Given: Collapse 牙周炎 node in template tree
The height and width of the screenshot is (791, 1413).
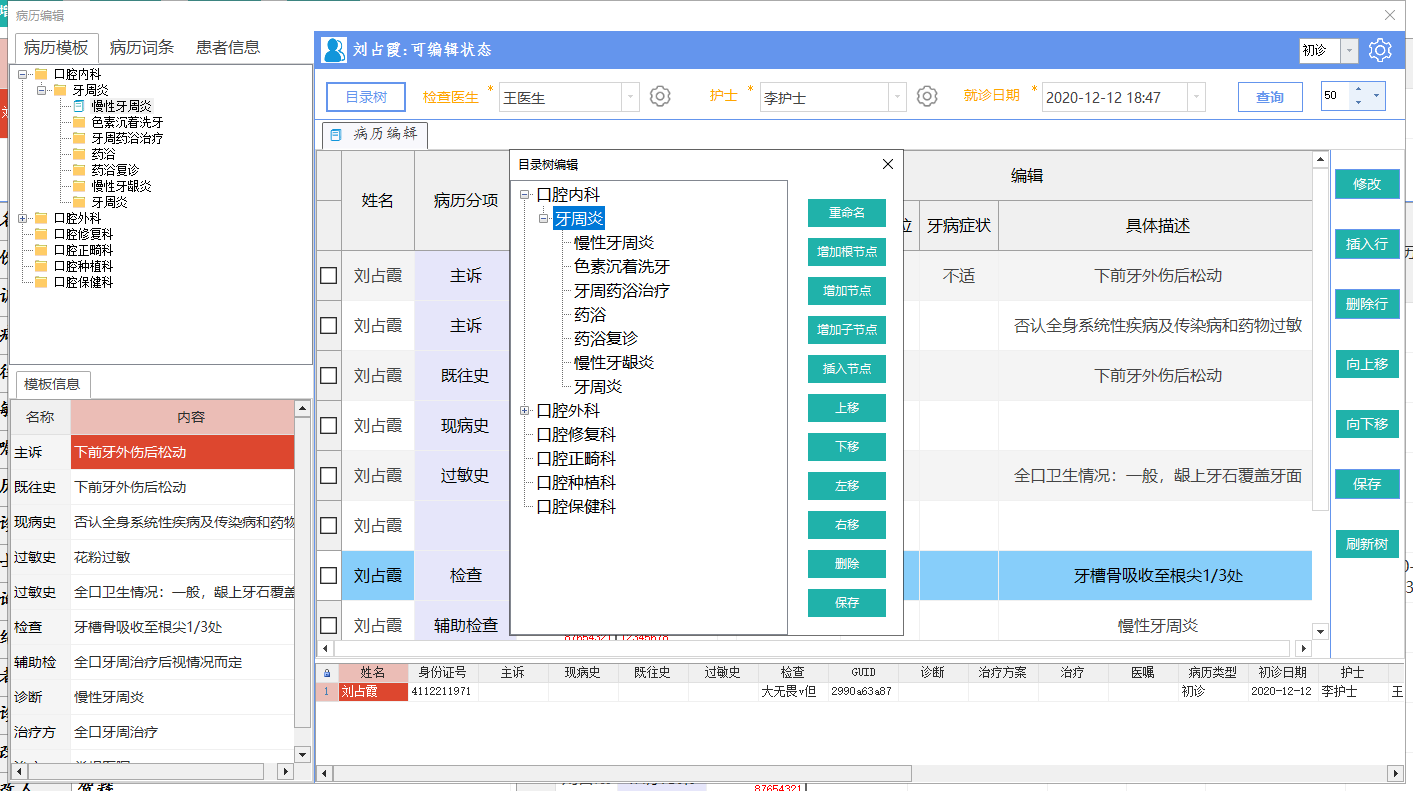Looking at the screenshot, I should pos(42,90).
